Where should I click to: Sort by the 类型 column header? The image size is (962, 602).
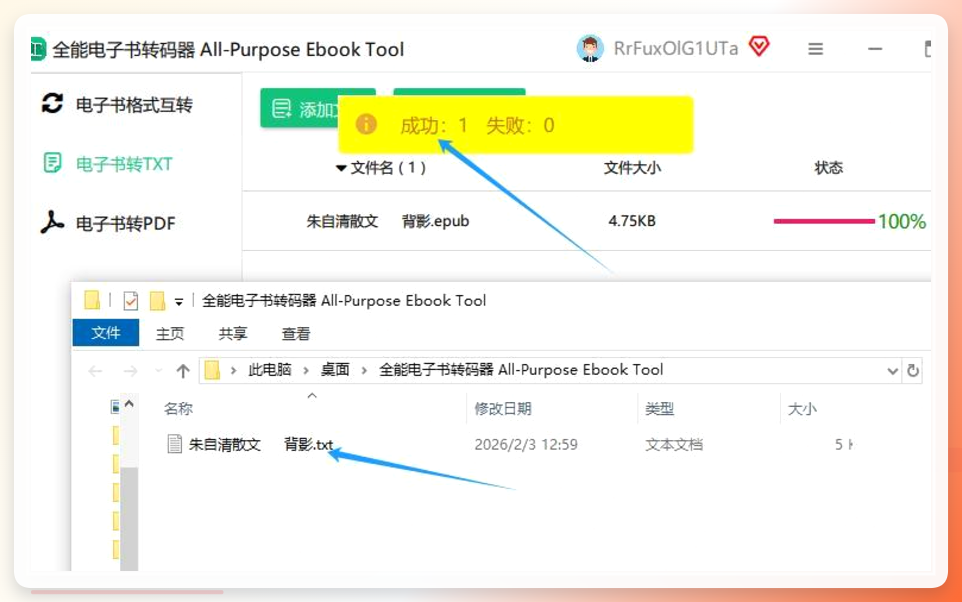point(660,409)
